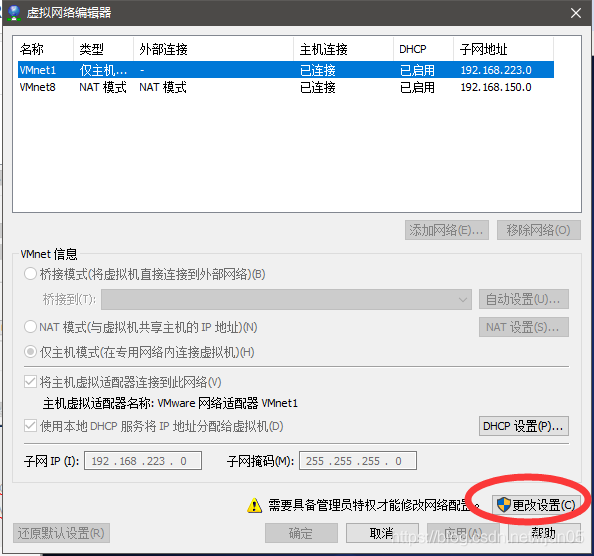594x556 pixels.
Task: Select 仅主机模式 radio button
Action: pyautogui.click(x=30, y=352)
